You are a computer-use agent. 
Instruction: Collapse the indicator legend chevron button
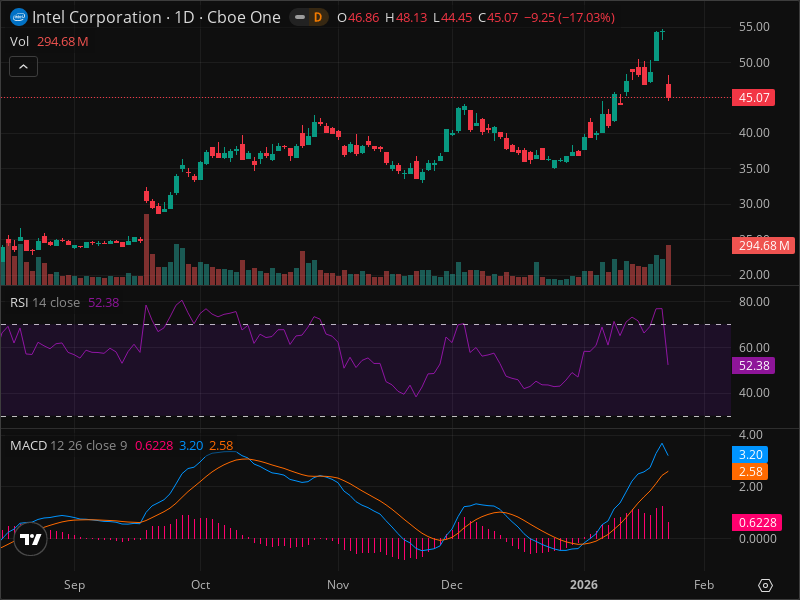[23, 66]
